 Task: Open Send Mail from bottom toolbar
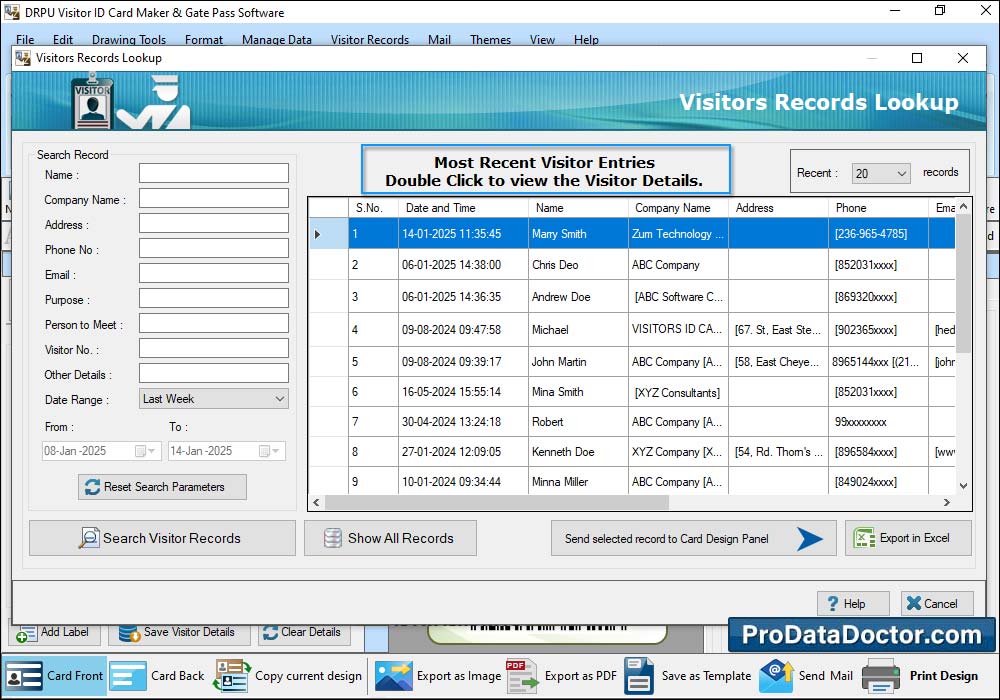(x=776, y=676)
